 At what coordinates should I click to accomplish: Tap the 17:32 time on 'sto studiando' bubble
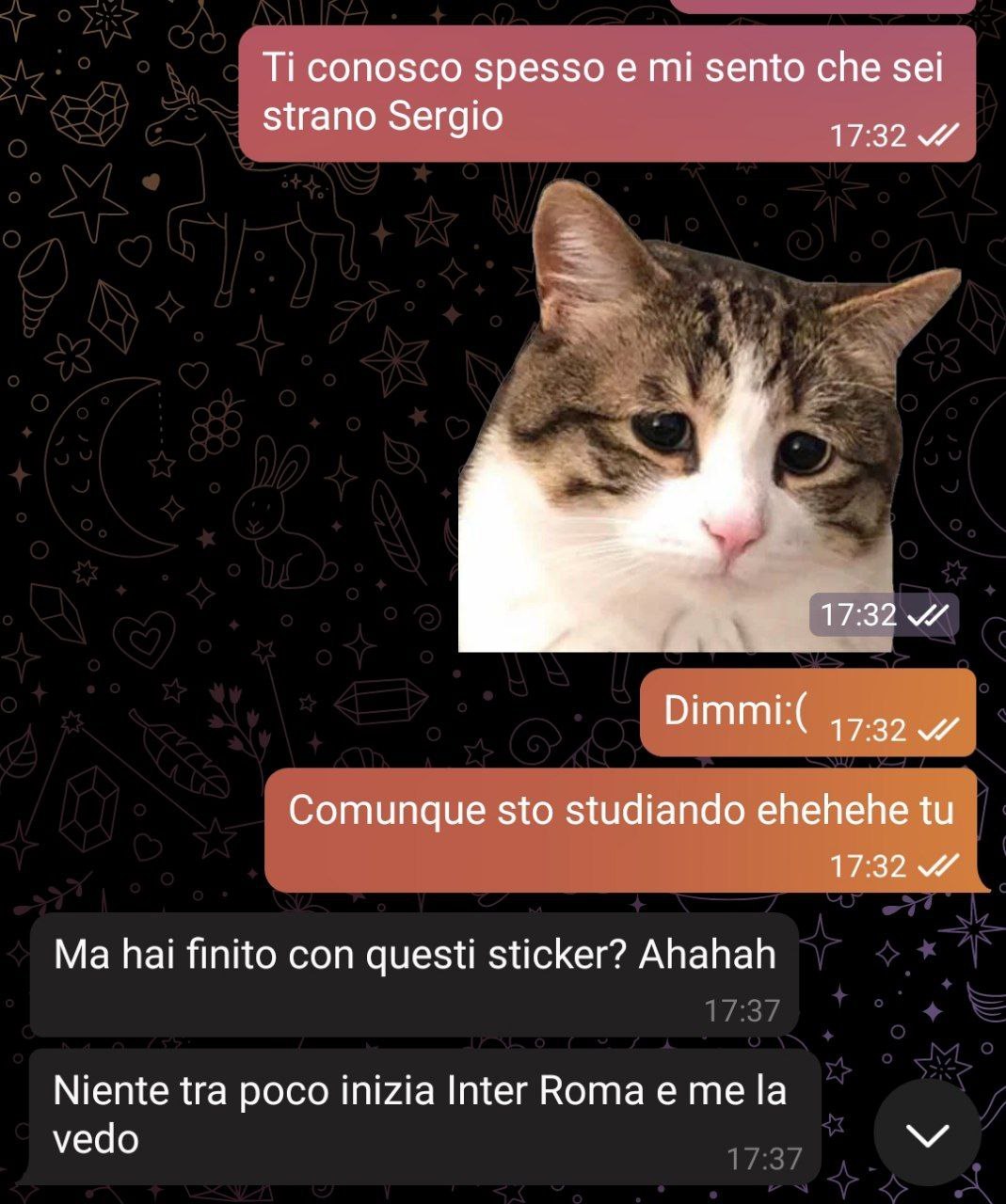coord(868,865)
